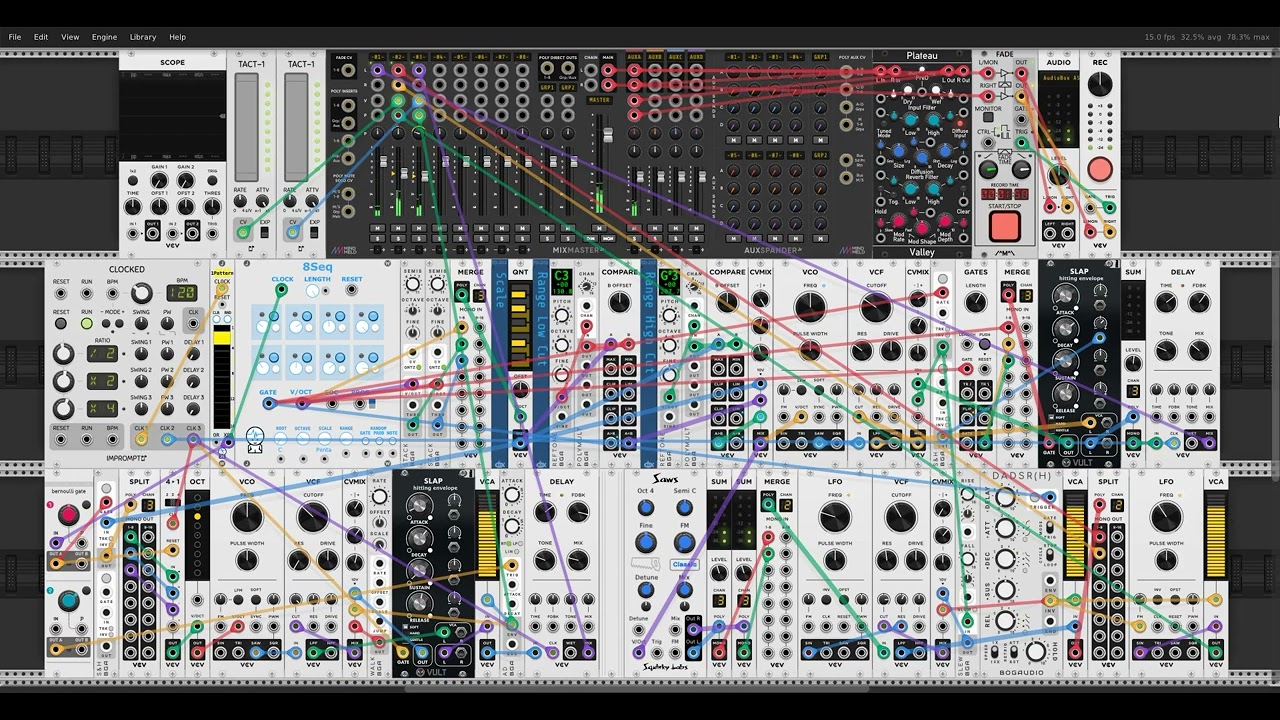
Task: Click the CUTOFF knob on middle-row VCF
Action: (x=875, y=307)
